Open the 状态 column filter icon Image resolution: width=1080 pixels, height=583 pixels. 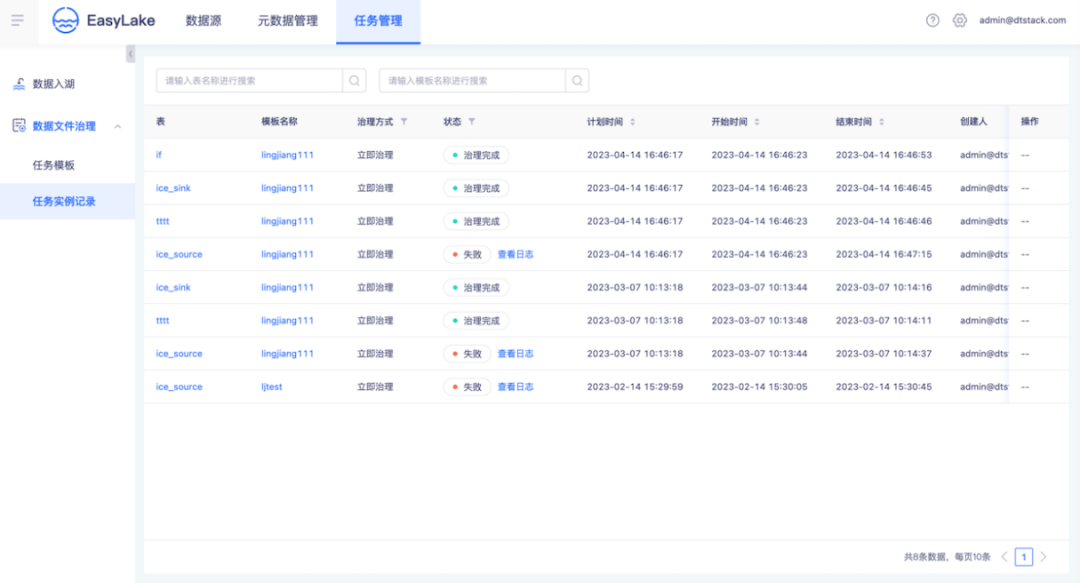pos(472,122)
